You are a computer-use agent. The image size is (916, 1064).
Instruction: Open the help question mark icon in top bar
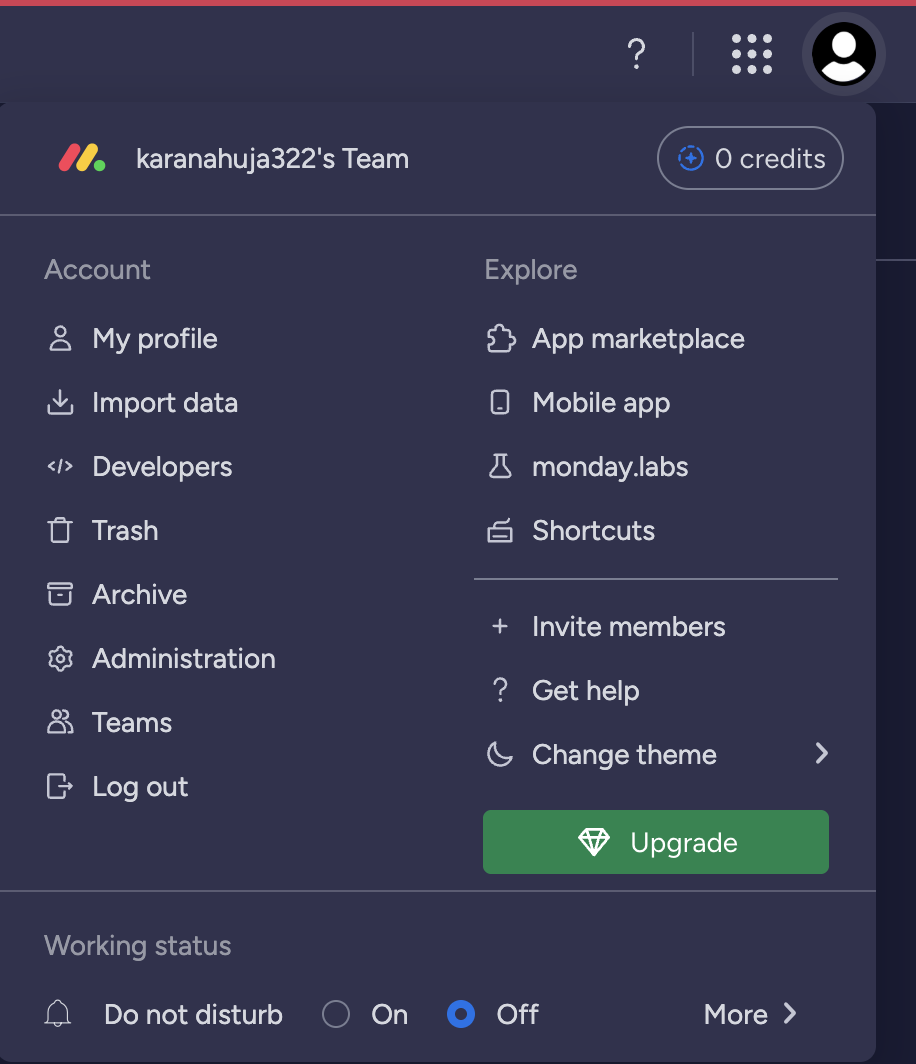[636, 54]
